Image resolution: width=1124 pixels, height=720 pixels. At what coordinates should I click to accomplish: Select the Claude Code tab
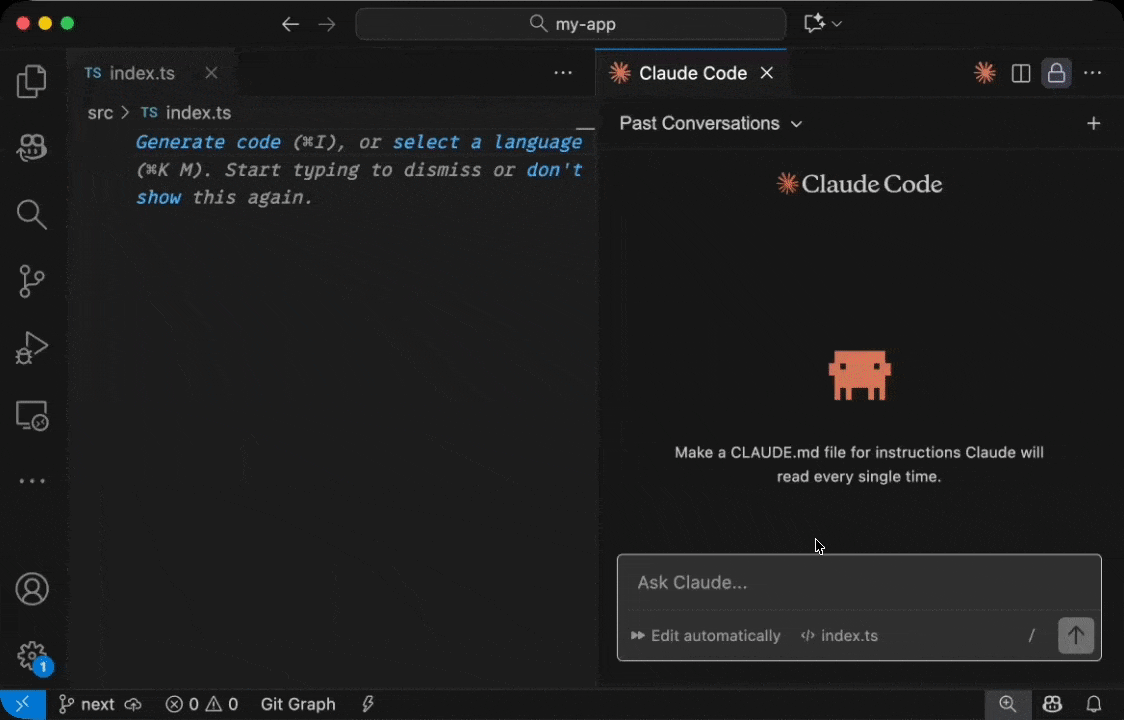692,73
